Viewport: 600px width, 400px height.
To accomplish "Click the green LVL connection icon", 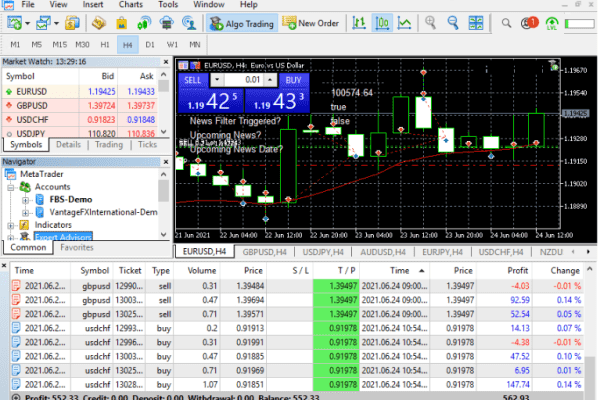I will tap(552, 23).
